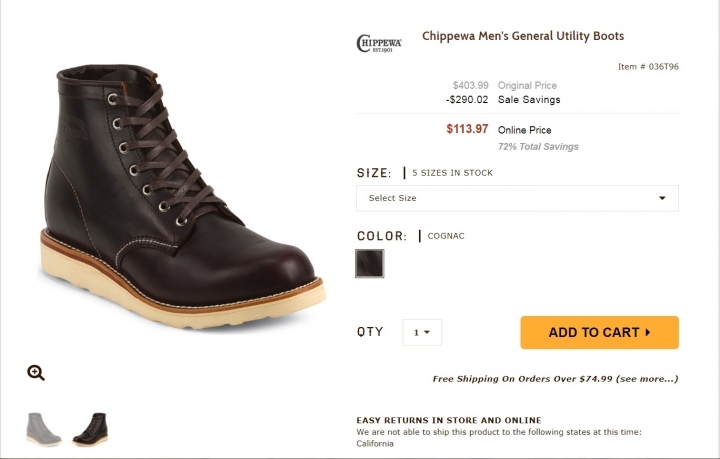Click the Select Size dropdown arrow
The height and width of the screenshot is (459, 720).
coord(662,198)
